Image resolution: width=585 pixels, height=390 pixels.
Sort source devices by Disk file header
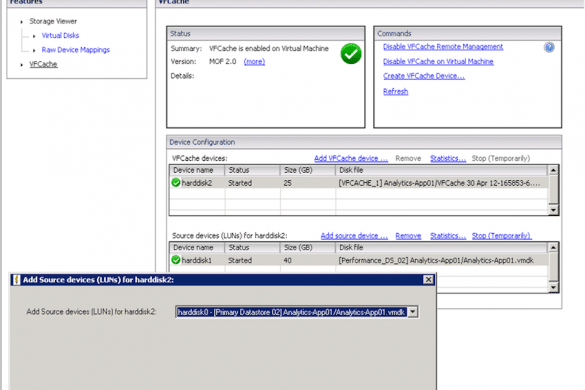441,247
